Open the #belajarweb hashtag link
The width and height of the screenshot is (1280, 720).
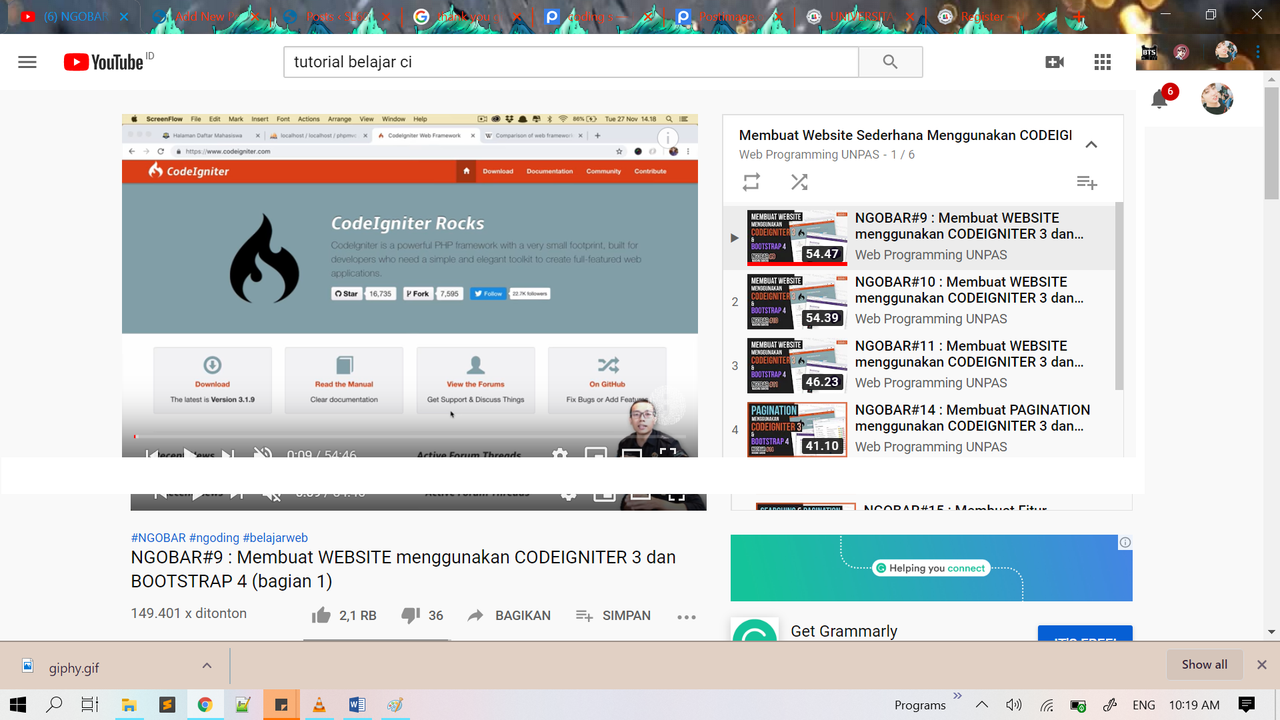click(x=275, y=538)
